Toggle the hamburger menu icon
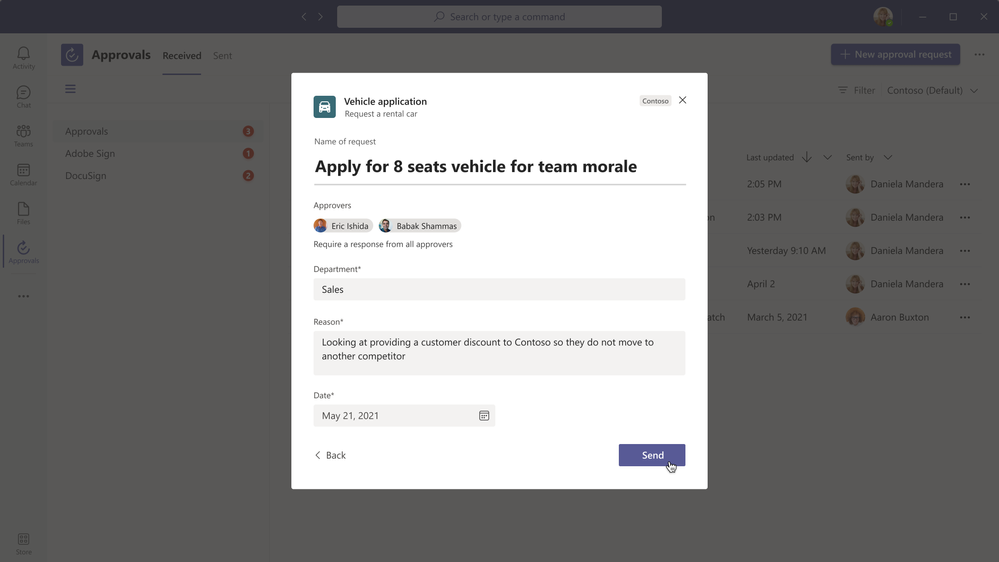 [x=70, y=89]
